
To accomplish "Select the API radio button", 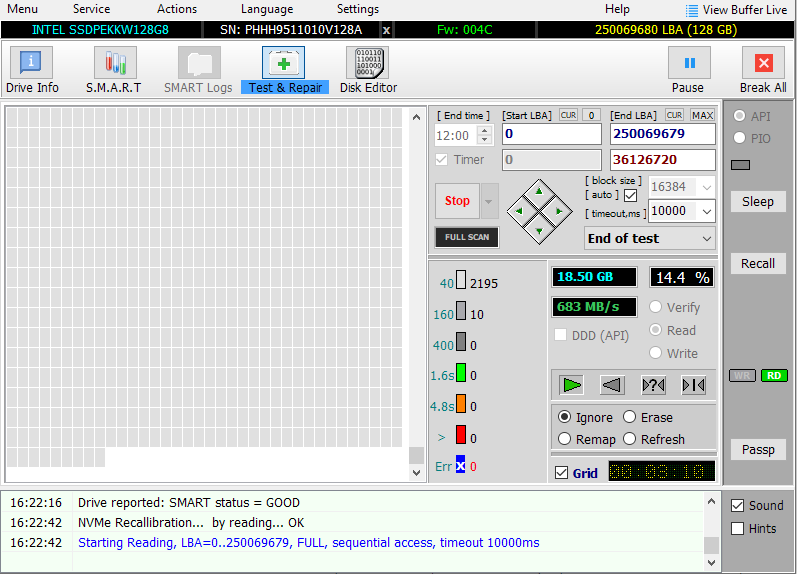I will [740, 116].
